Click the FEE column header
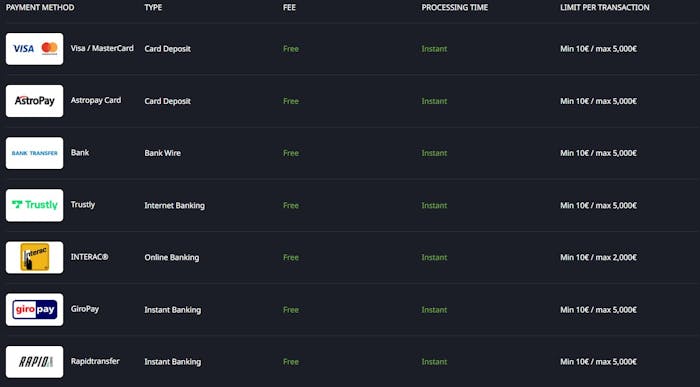This screenshot has width=700, height=387. pos(289,8)
